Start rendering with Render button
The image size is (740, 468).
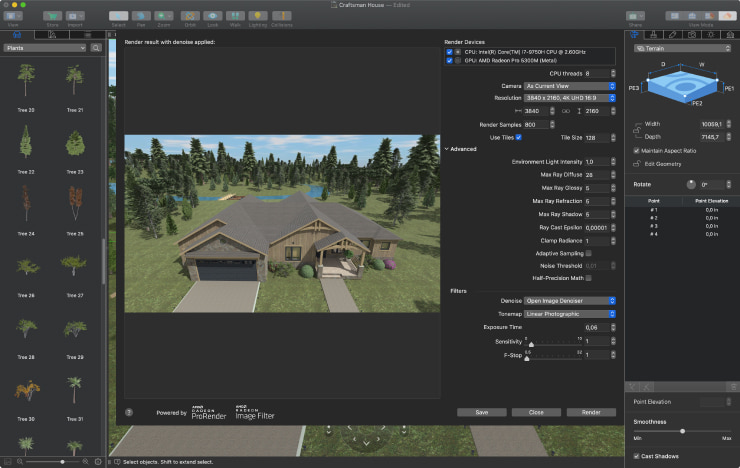click(591, 412)
